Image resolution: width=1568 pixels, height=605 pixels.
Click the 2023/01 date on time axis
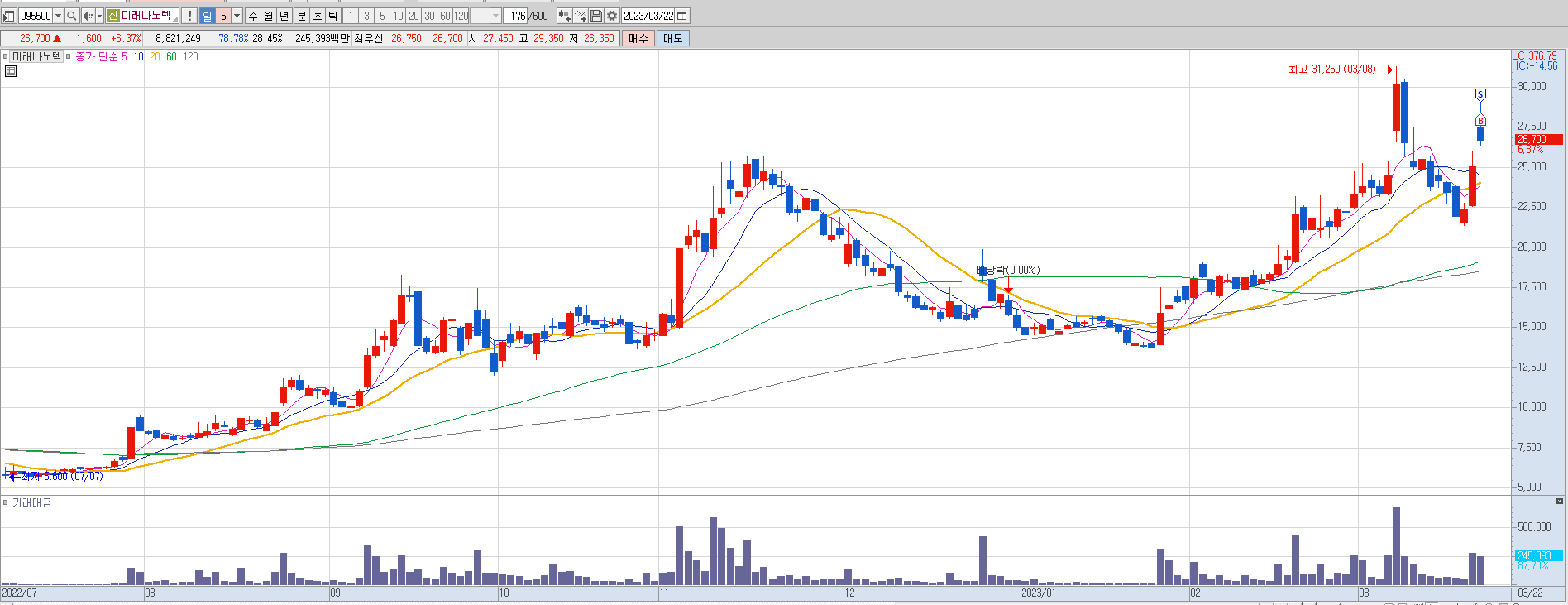click(1039, 593)
